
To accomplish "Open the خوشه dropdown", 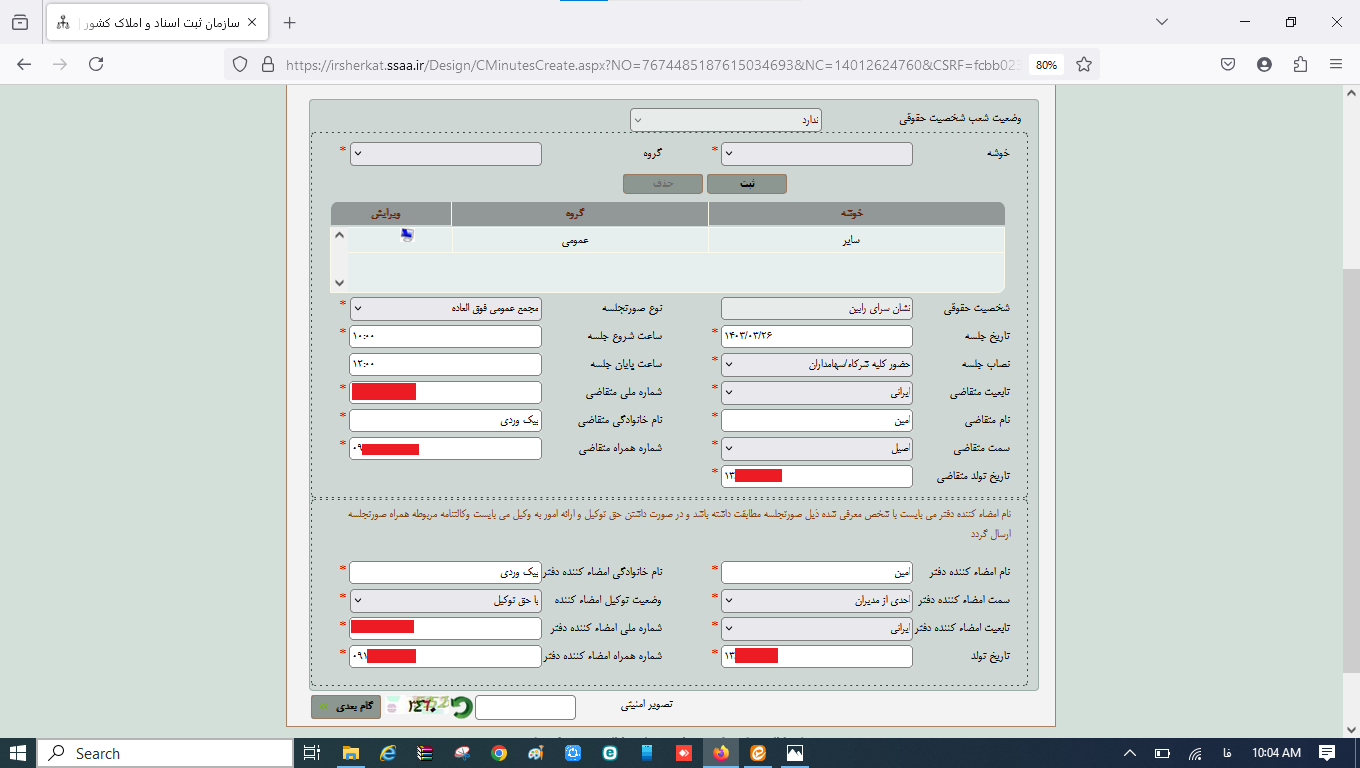I will [x=817, y=153].
